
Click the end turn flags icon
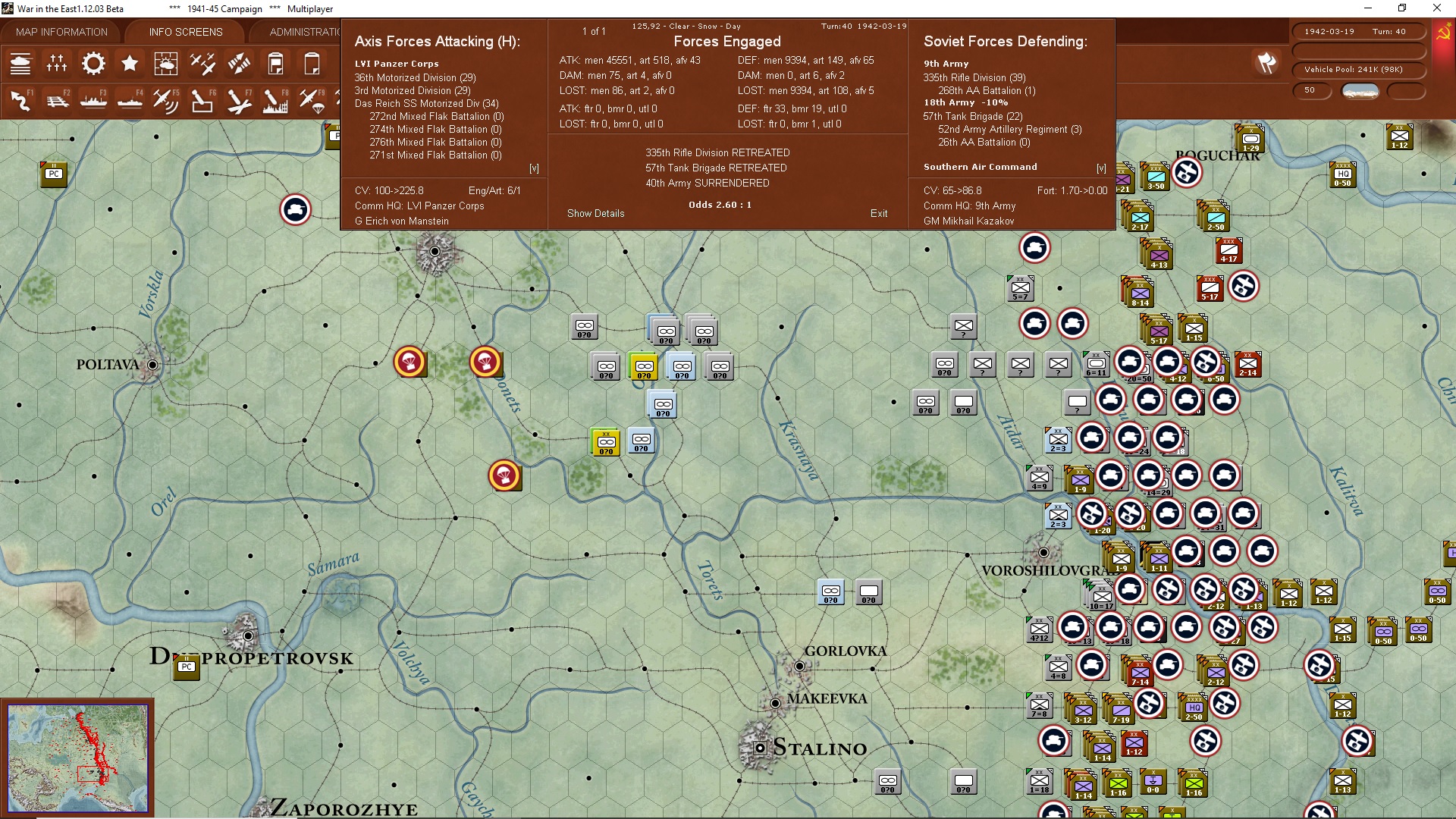click(1266, 63)
